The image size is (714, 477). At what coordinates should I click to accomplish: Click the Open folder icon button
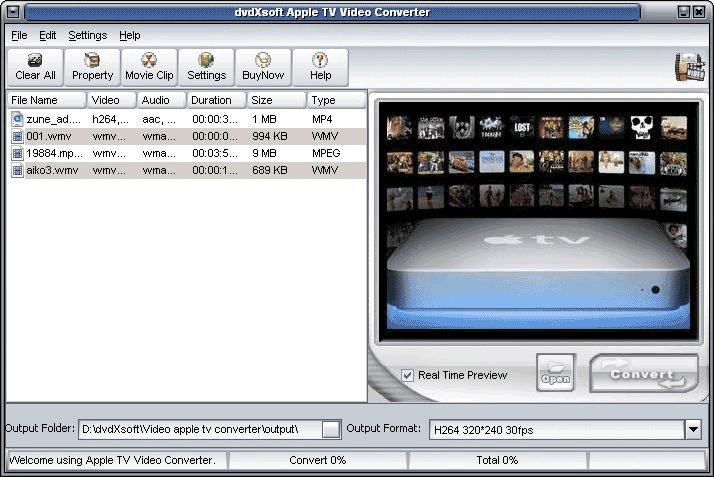(x=555, y=373)
